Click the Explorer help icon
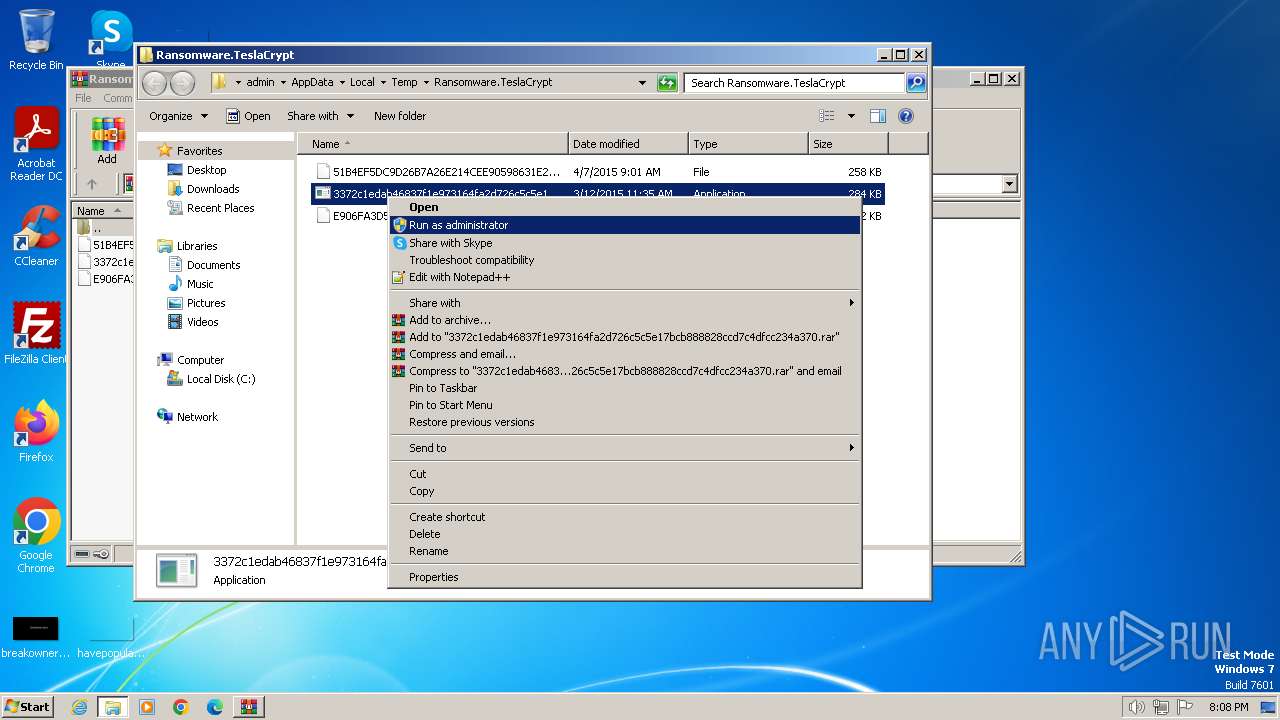Viewport: 1280px width, 720px height. (x=906, y=116)
